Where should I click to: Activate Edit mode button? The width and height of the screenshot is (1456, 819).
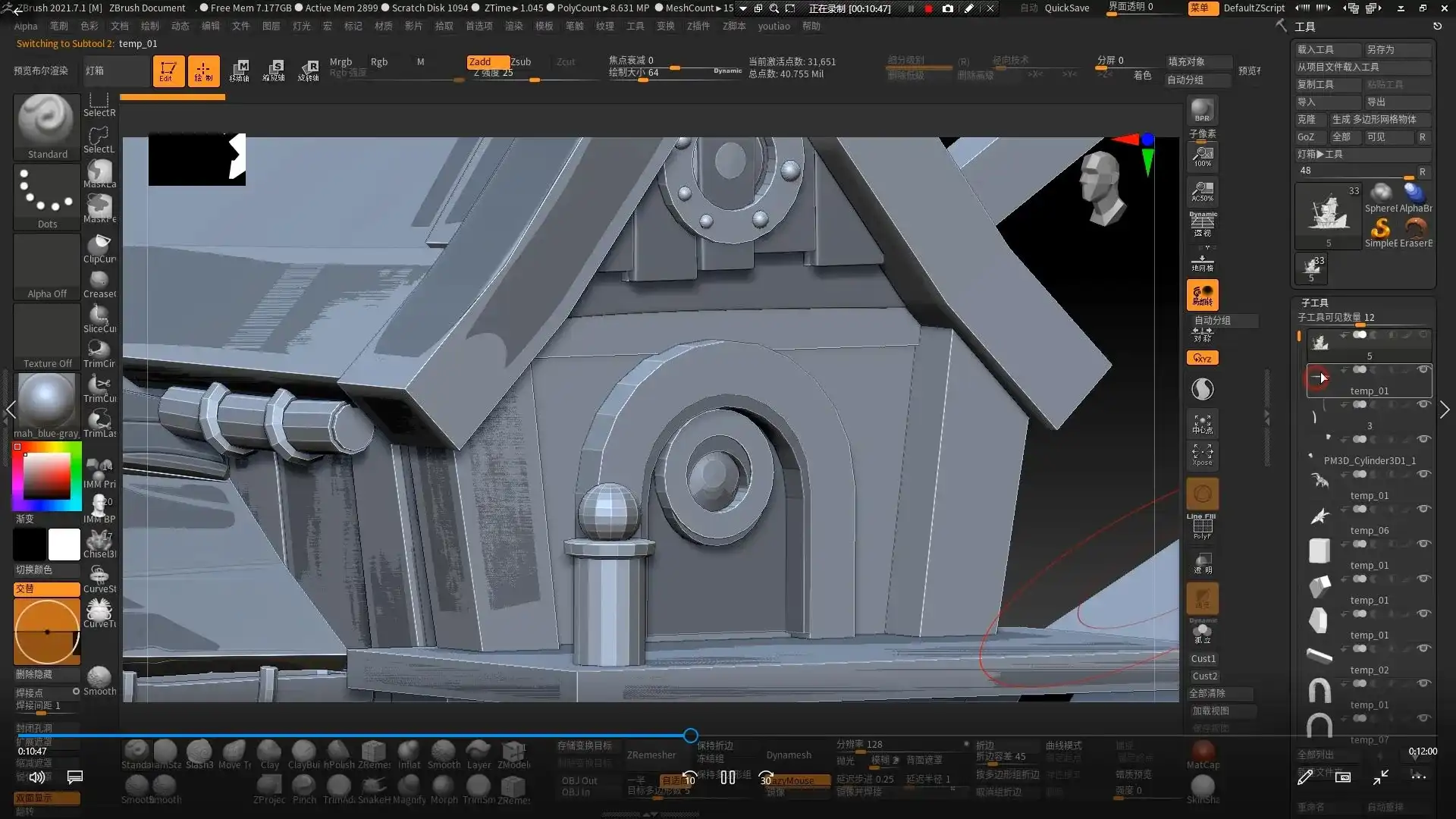coord(168,71)
